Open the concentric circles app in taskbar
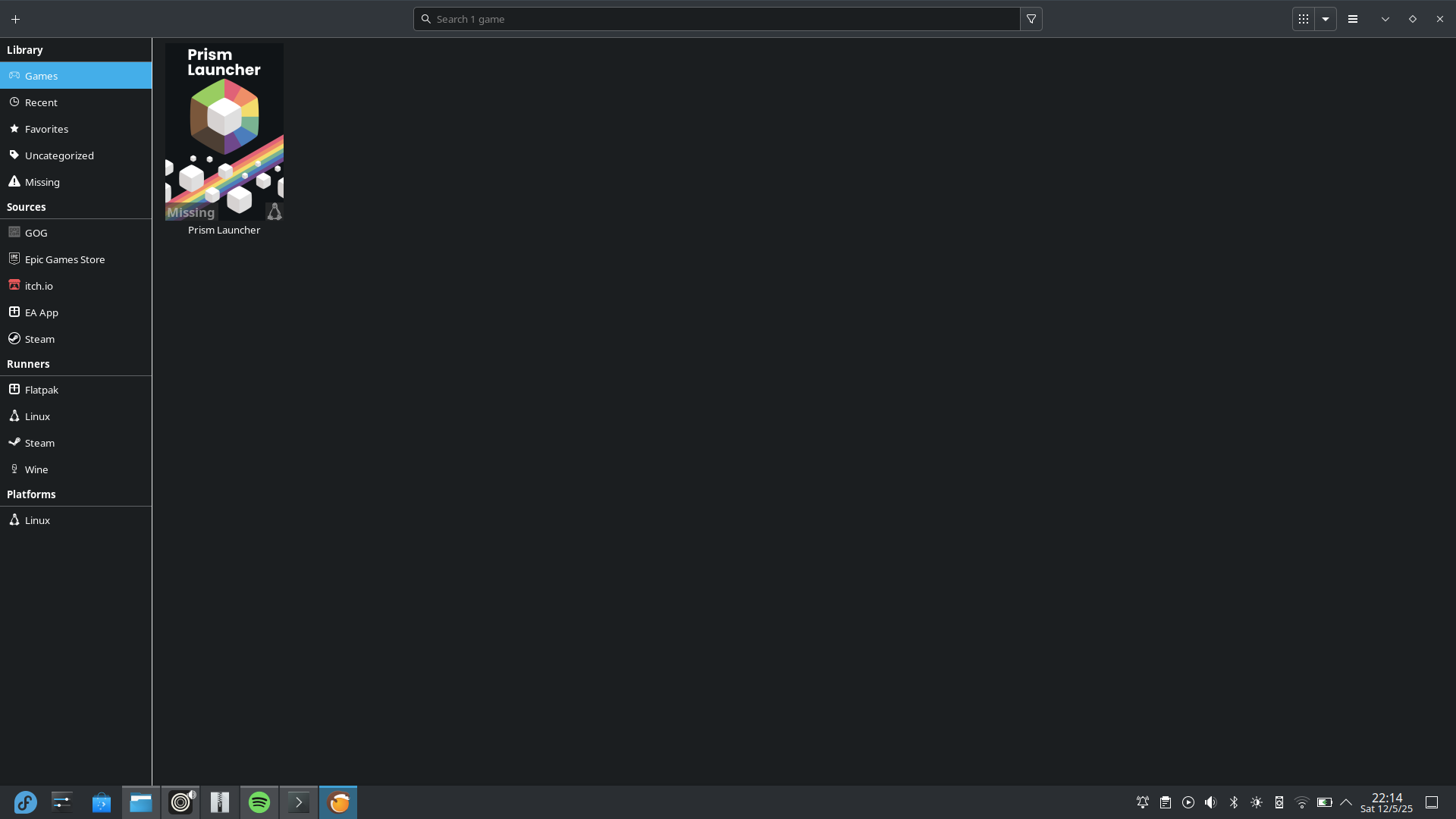1456x819 pixels. [x=180, y=802]
